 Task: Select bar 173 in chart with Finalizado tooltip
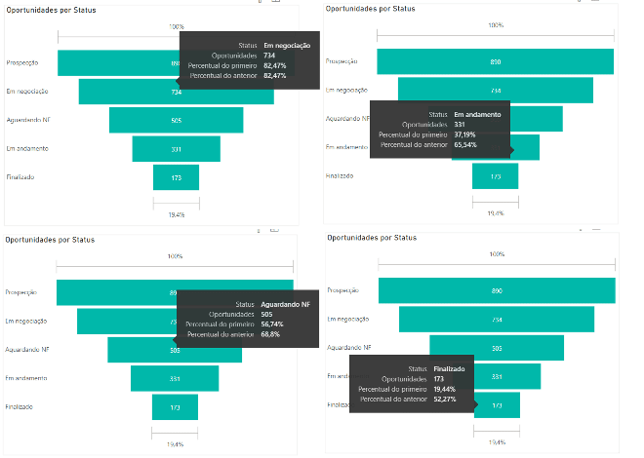click(x=497, y=405)
